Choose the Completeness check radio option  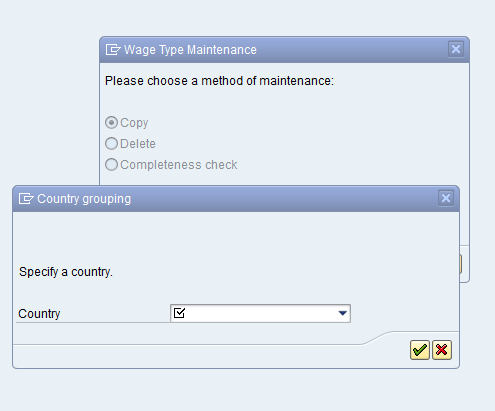(x=111, y=165)
